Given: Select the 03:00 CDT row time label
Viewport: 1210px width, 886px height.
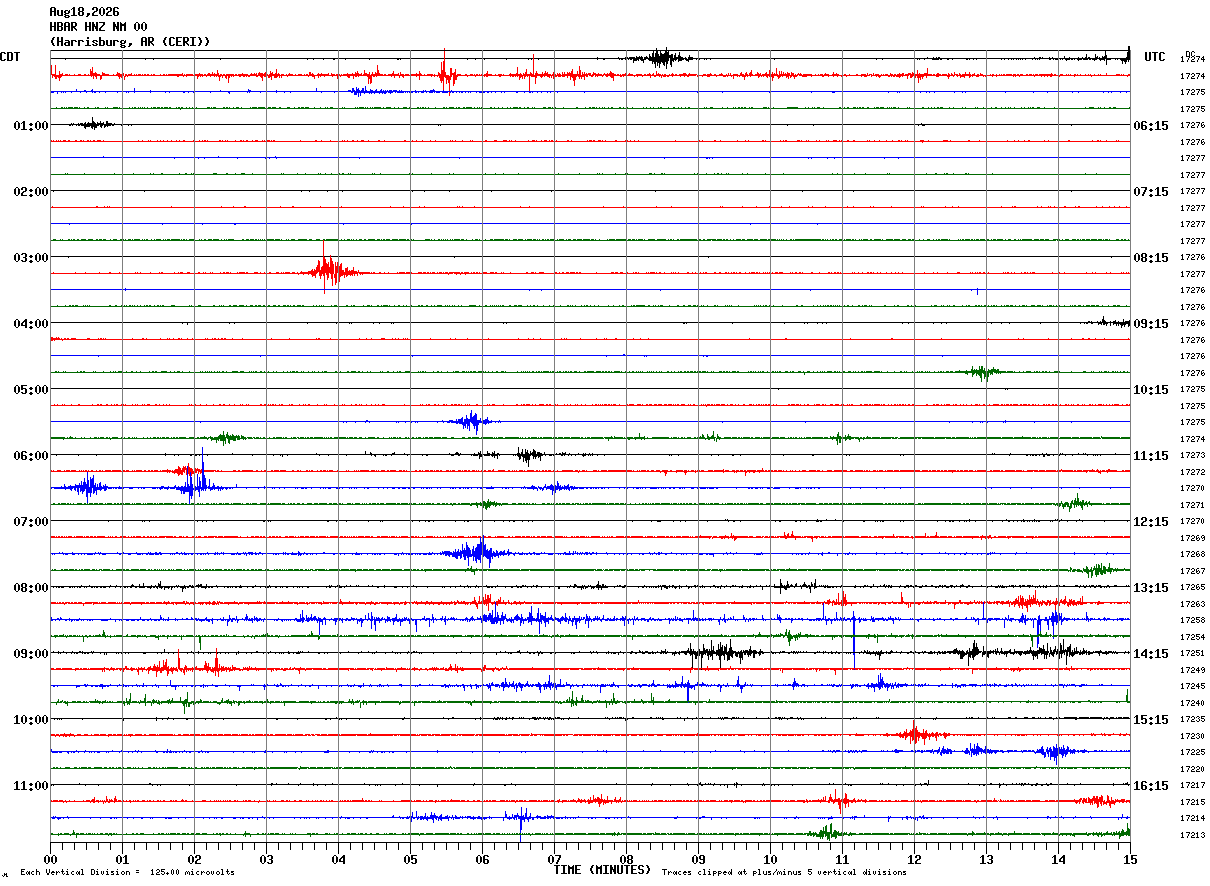Looking at the screenshot, I should [31, 258].
